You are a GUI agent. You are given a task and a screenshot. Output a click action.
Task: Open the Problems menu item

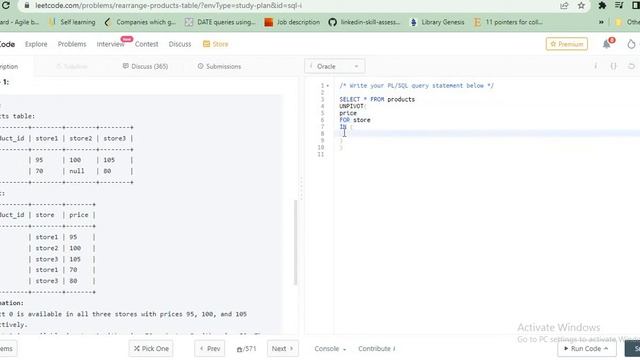point(72,44)
